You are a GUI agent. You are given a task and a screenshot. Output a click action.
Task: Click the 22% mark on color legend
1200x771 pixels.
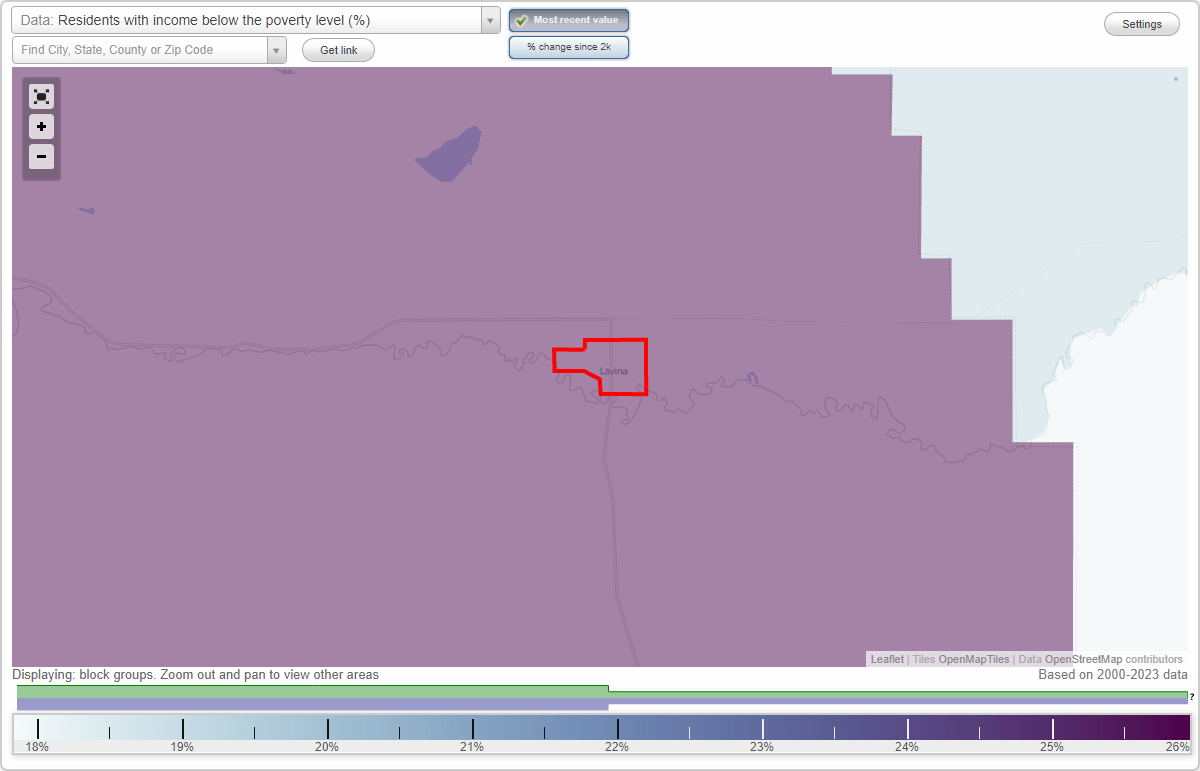[x=617, y=746]
